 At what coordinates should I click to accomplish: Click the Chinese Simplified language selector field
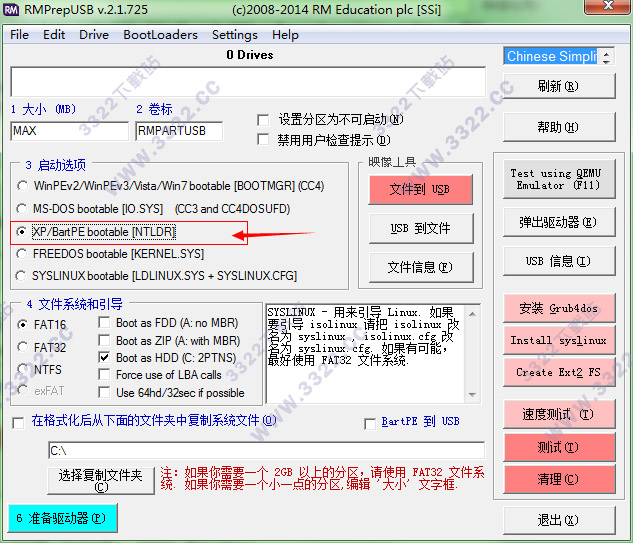point(551,56)
